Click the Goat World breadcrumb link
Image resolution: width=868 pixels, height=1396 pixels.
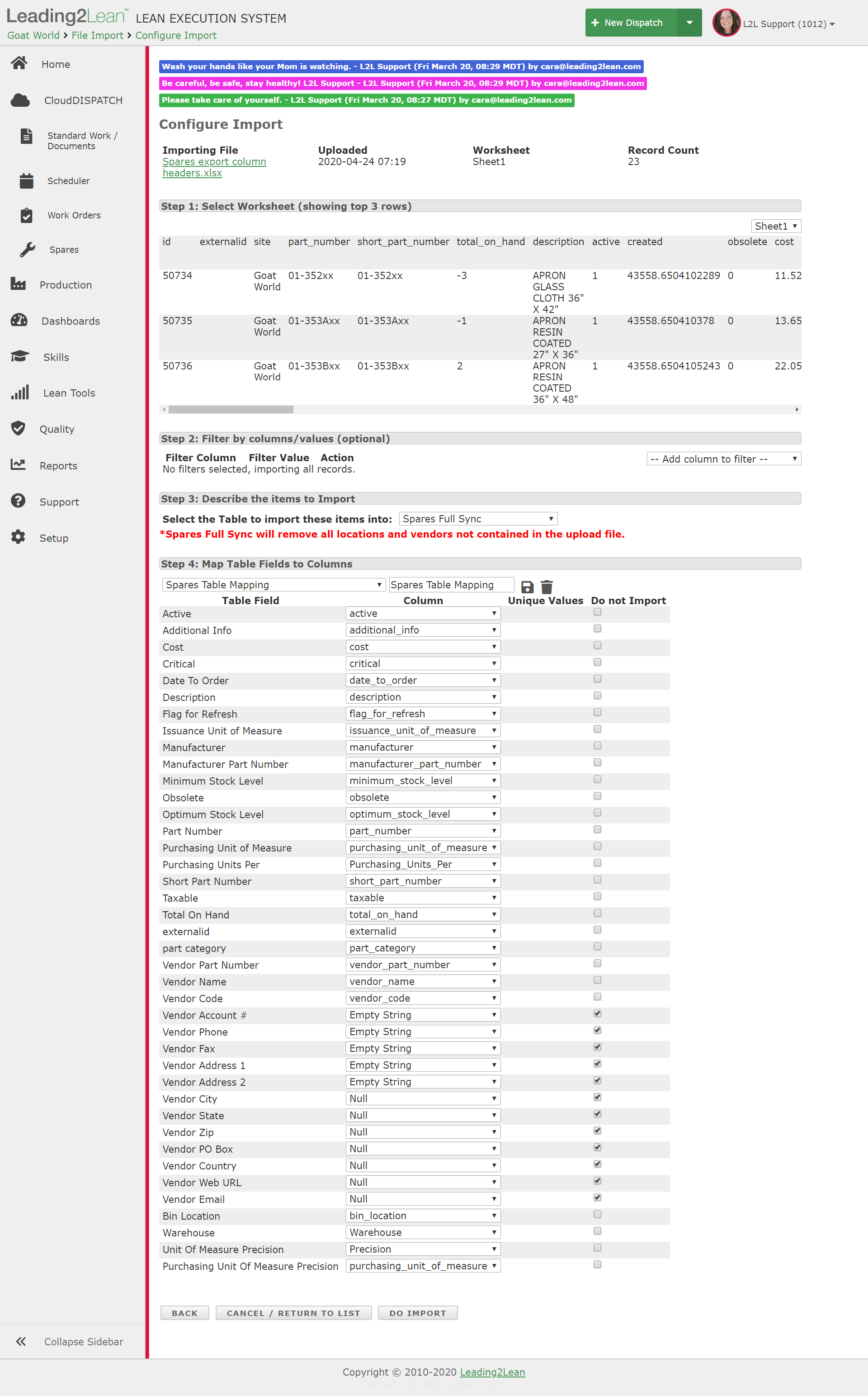tap(33, 36)
